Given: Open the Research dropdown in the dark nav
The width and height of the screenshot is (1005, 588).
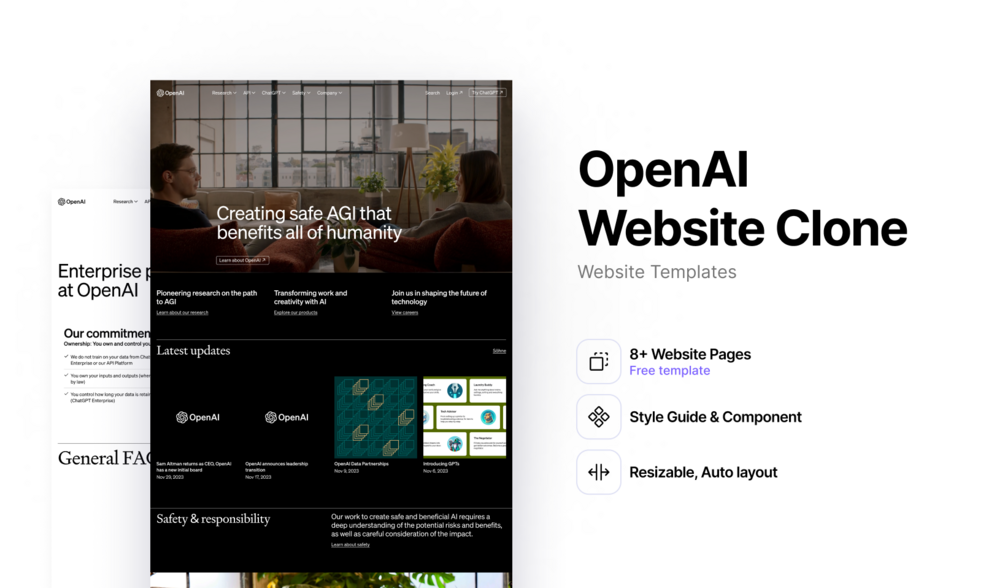Looking at the screenshot, I should pyautogui.click(x=224, y=93).
